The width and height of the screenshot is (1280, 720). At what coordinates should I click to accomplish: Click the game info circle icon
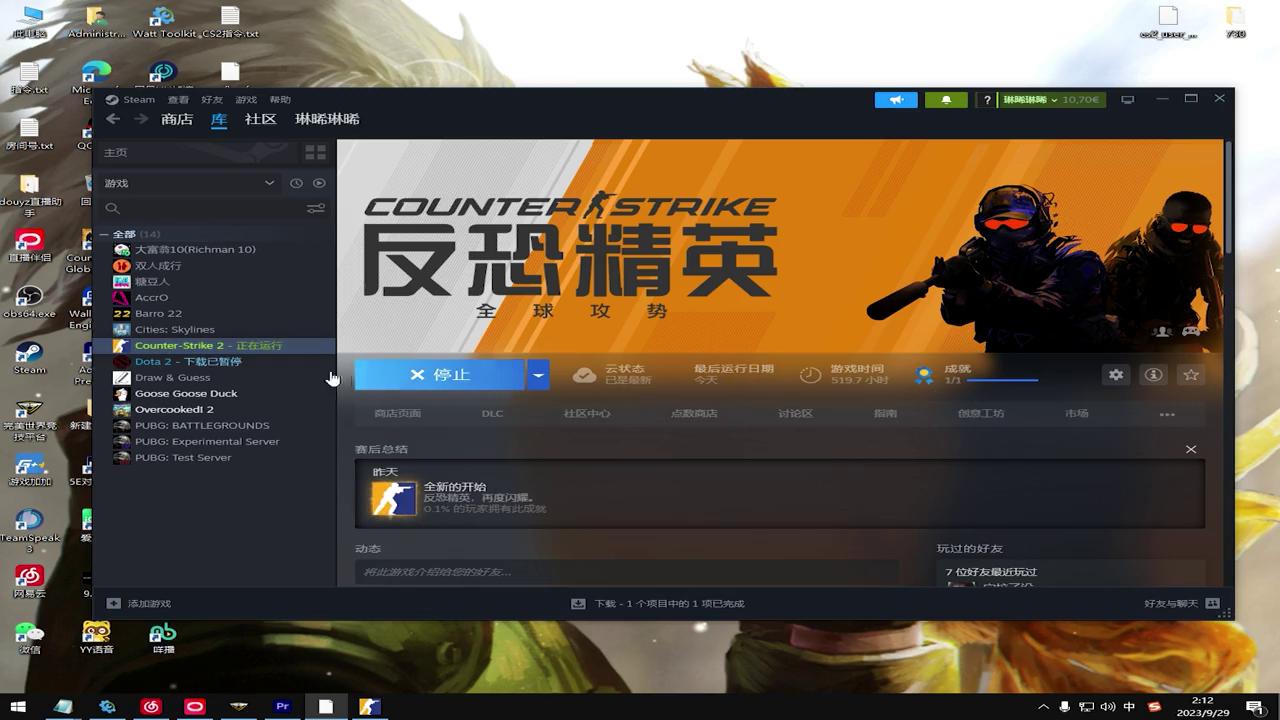point(1153,374)
